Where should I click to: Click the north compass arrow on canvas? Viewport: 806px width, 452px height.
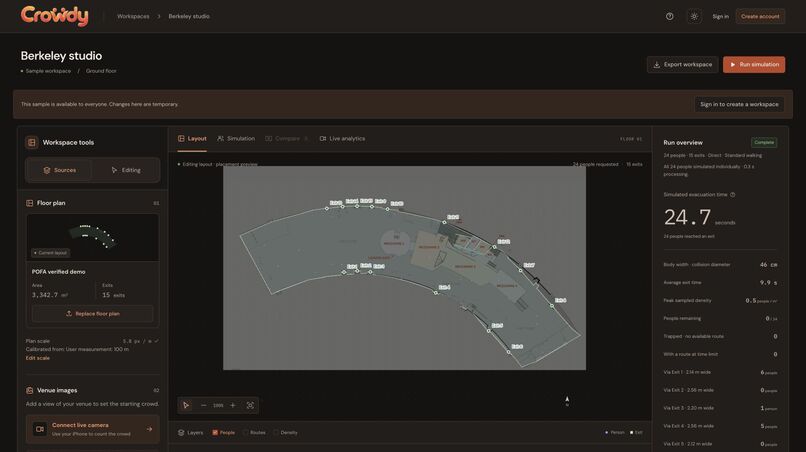point(567,401)
